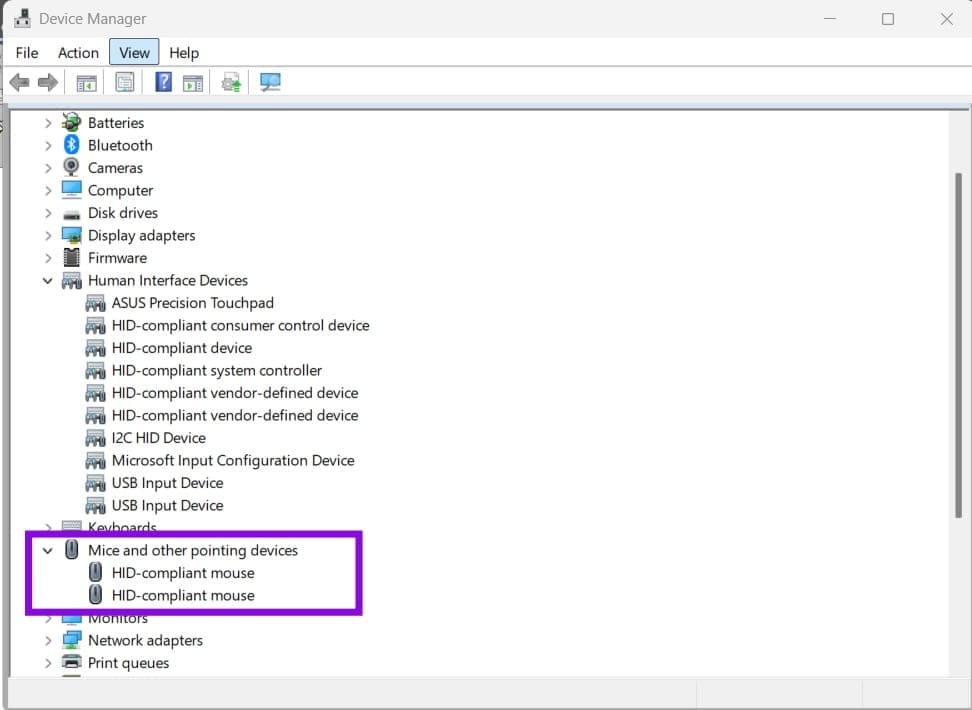This screenshot has height=710, width=972.
Task: Select the Display adapters icon
Action: (x=72, y=235)
